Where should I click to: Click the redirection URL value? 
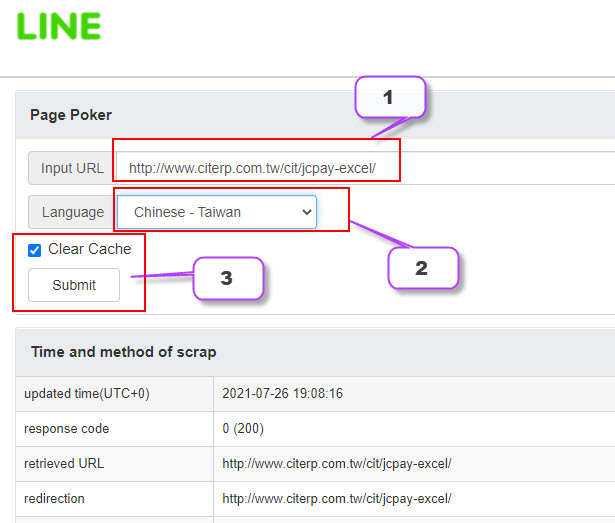(x=336, y=498)
